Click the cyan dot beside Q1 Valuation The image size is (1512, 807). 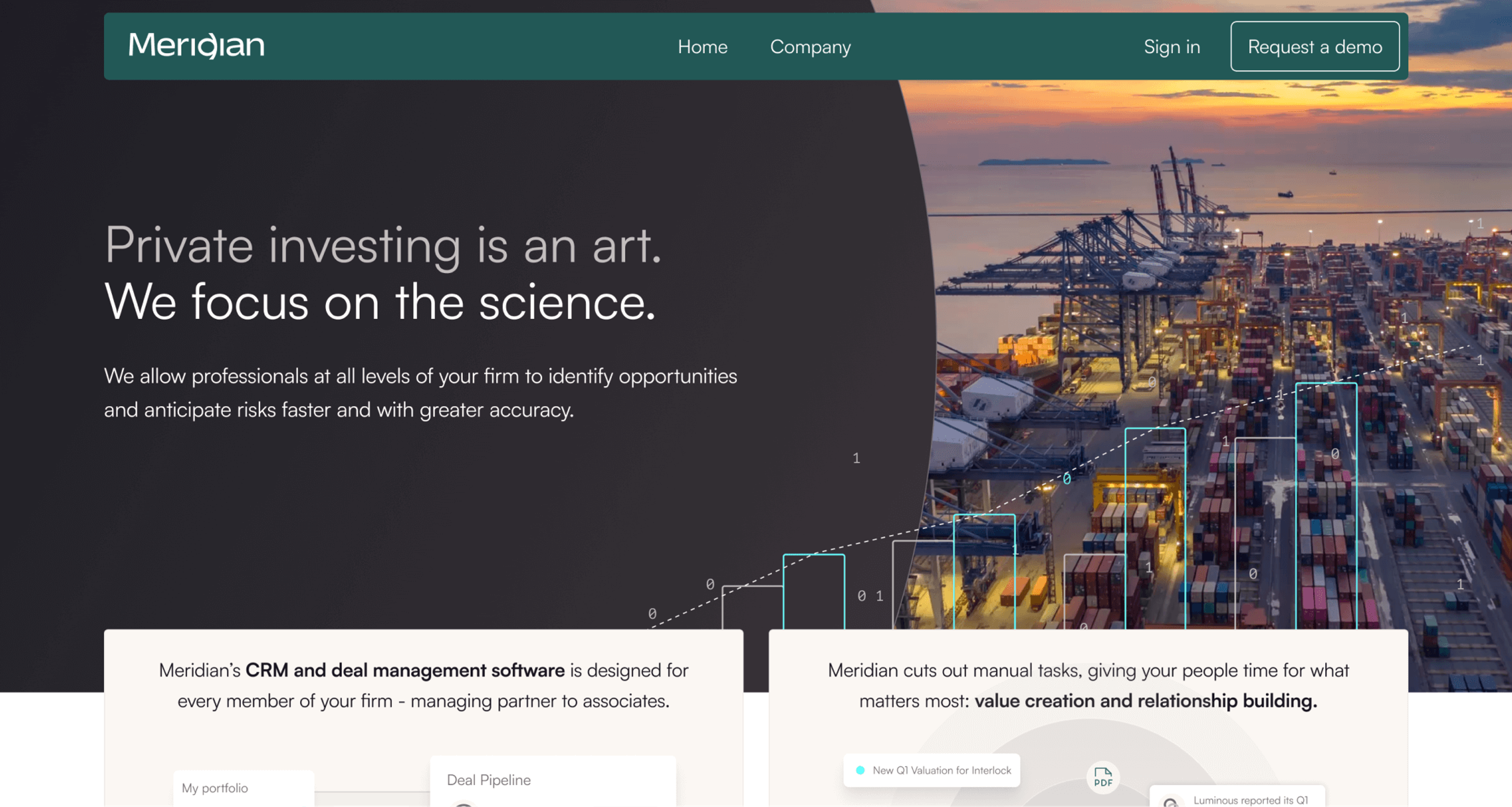click(x=860, y=770)
